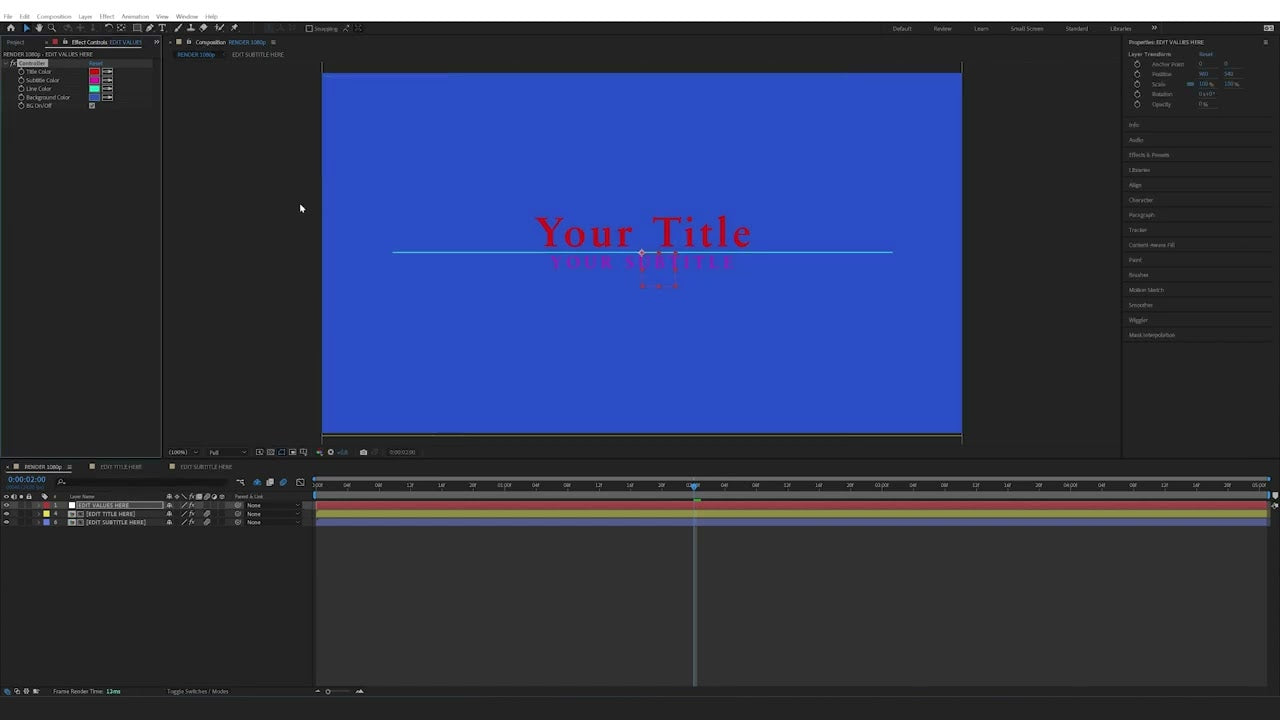Select the Brush tool
Image resolution: width=1280 pixels, height=720 pixels.
click(x=179, y=28)
